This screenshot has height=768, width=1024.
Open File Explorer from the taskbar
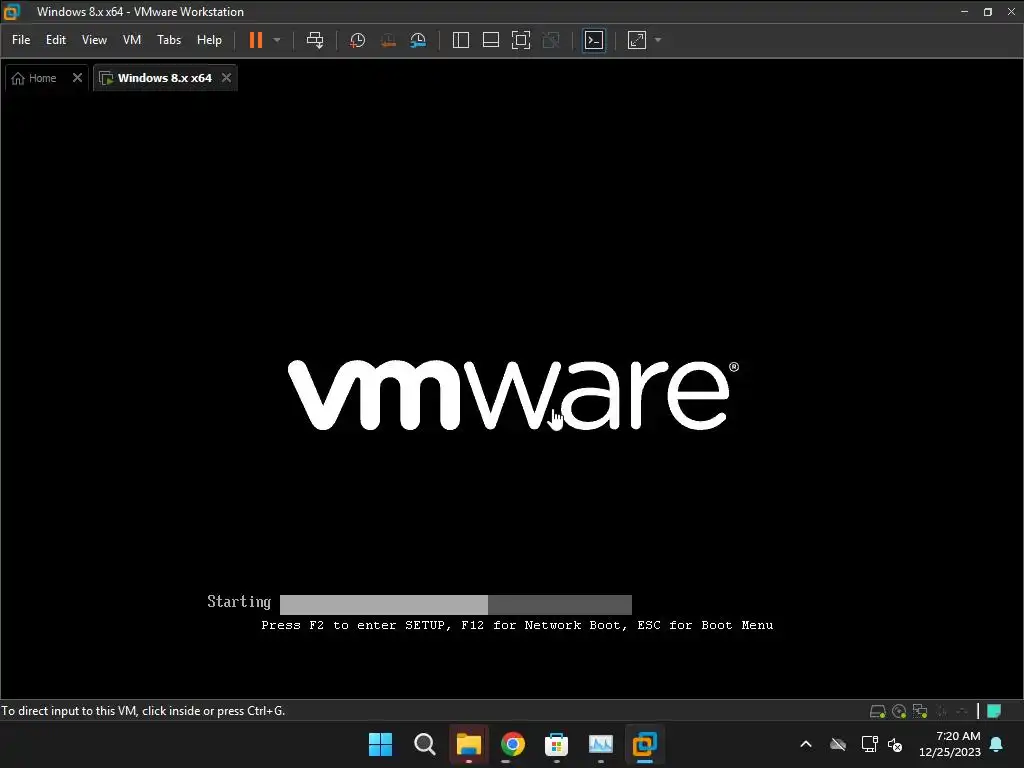[x=469, y=744]
